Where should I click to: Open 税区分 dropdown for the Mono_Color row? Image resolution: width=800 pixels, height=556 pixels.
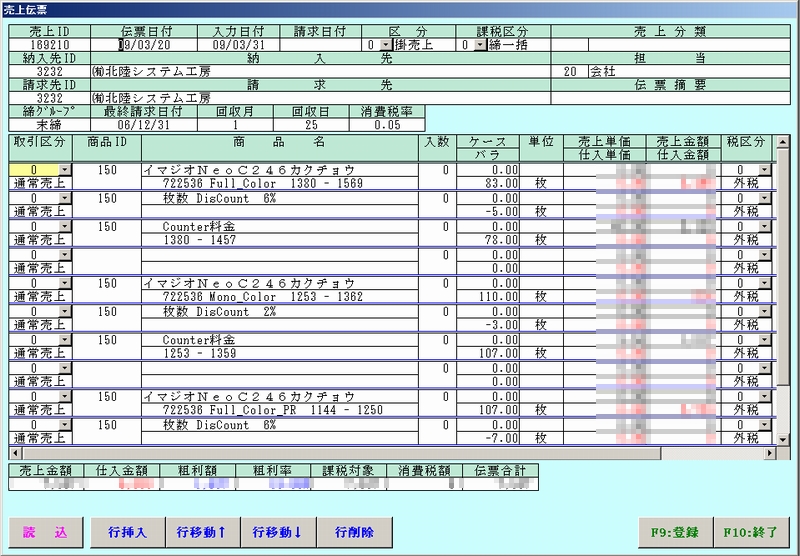[x=764, y=284]
